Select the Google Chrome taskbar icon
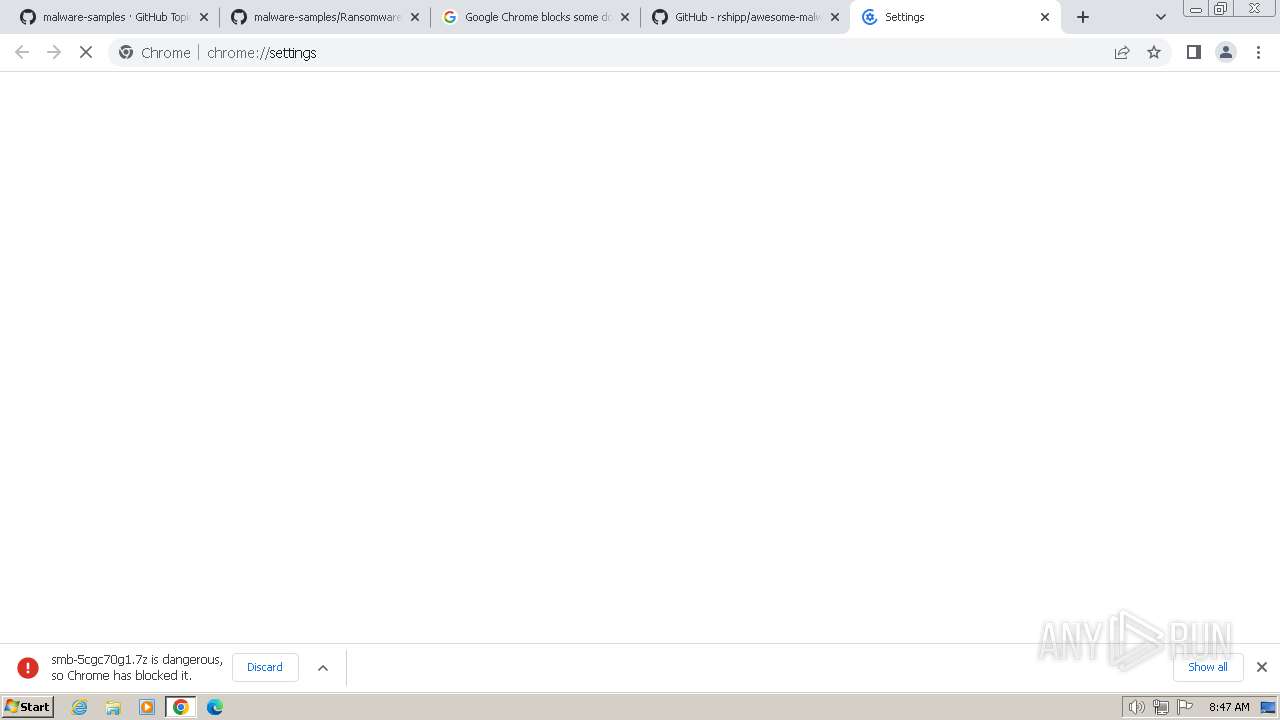The width and height of the screenshot is (1280, 720). [x=181, y=707]
